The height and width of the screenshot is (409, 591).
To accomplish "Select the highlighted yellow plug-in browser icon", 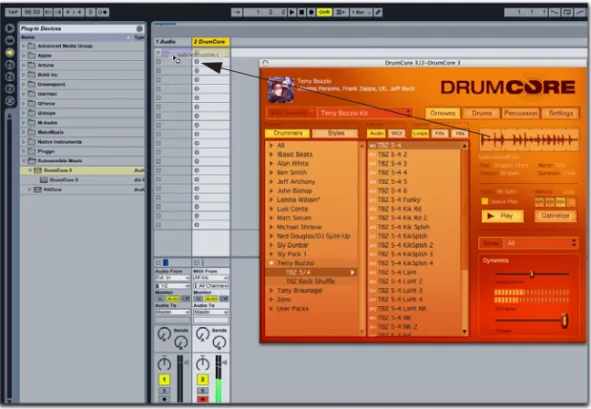I will [10, 52].
